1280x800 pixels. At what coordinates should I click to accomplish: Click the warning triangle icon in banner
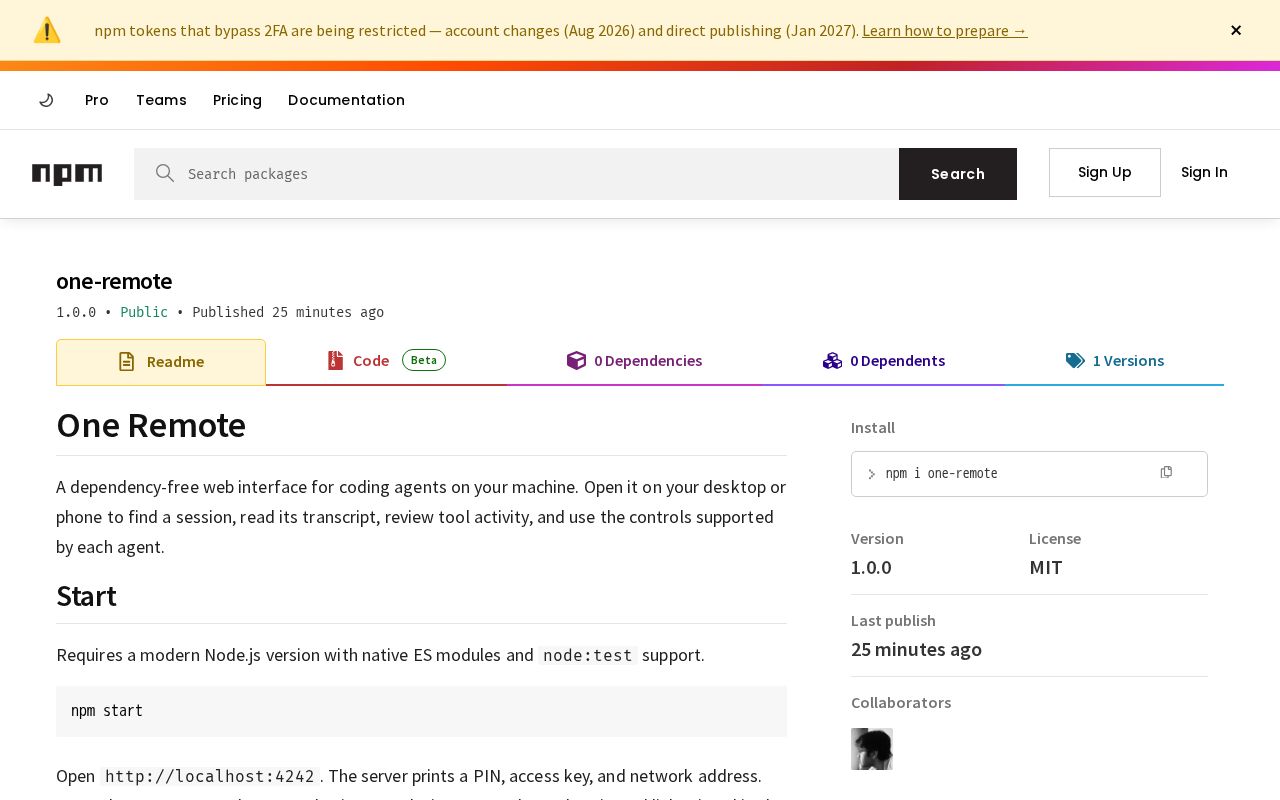tap(47, 30)
